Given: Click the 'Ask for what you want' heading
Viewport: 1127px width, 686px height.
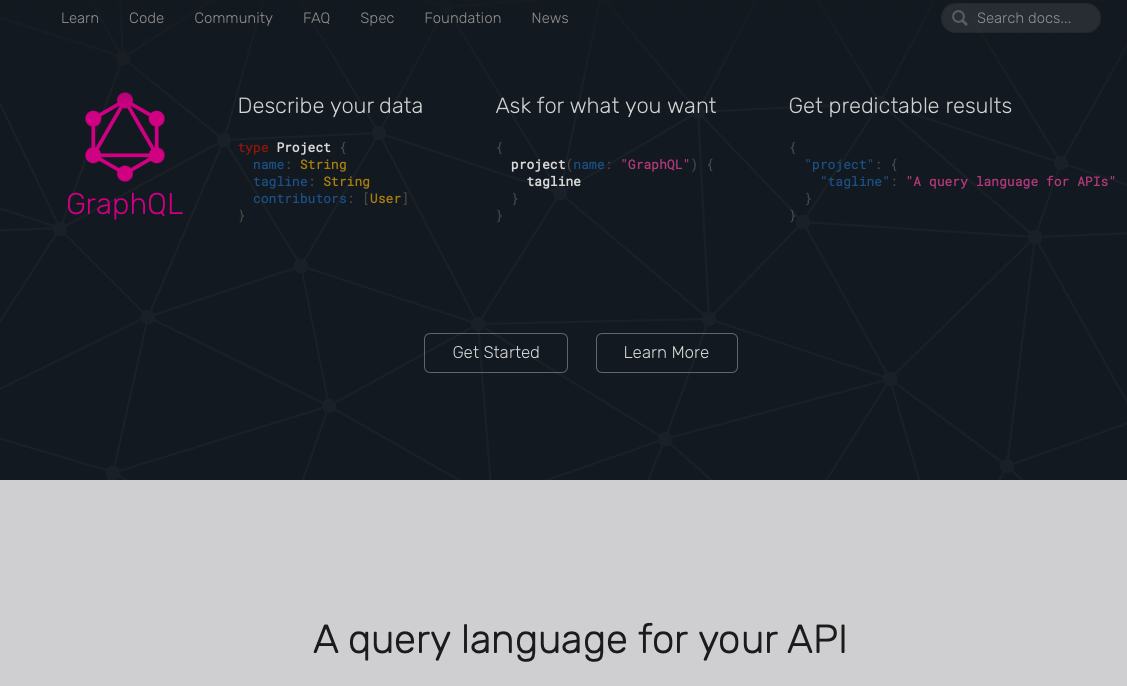Looking at the screenshot, I should (x=606, y=105).
